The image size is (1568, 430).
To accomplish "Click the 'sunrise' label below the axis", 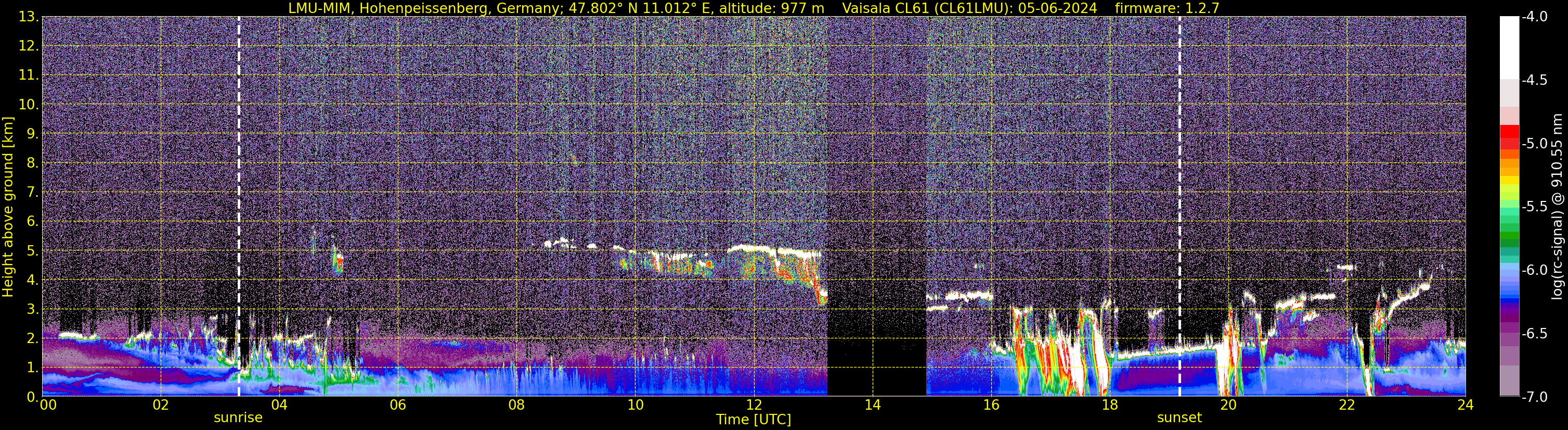I will (x=238, y=418).
